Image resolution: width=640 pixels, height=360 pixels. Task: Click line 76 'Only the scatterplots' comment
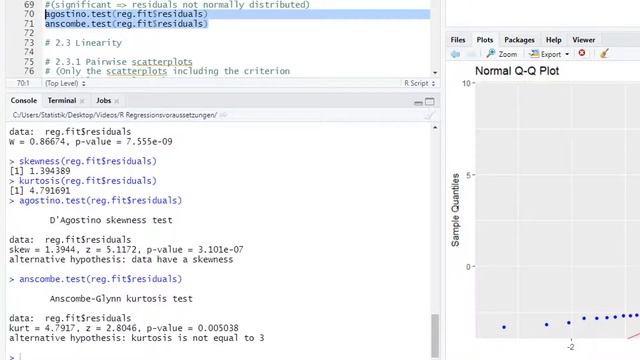[x=167, y=71]
